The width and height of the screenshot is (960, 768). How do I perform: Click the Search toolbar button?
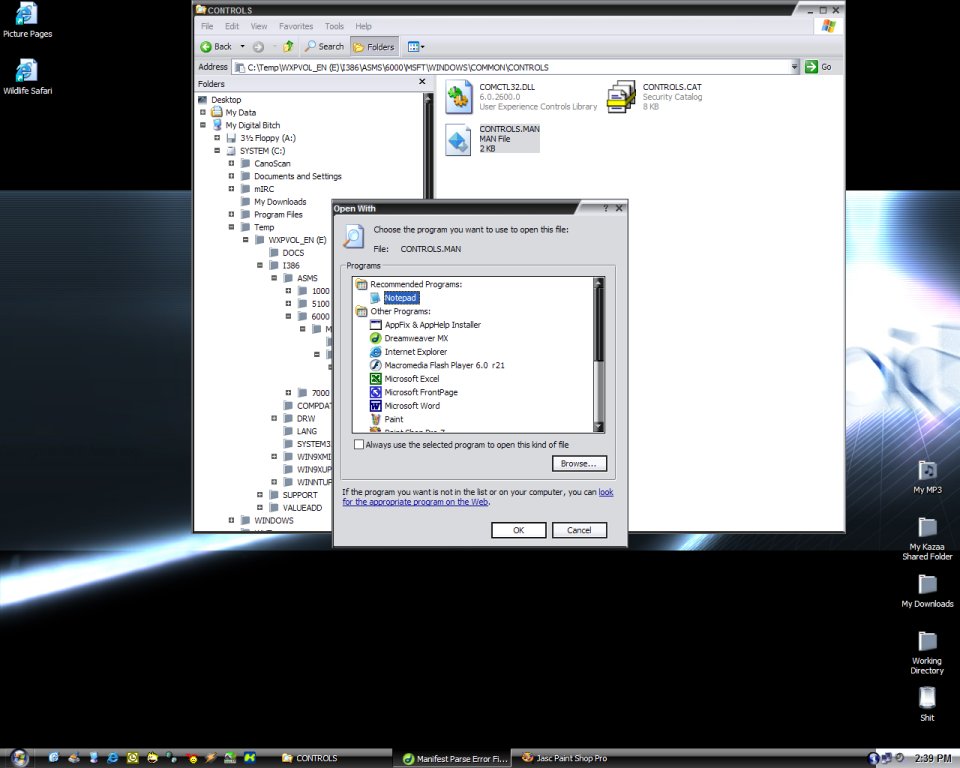pyautogui.click(x=324, y=47)
